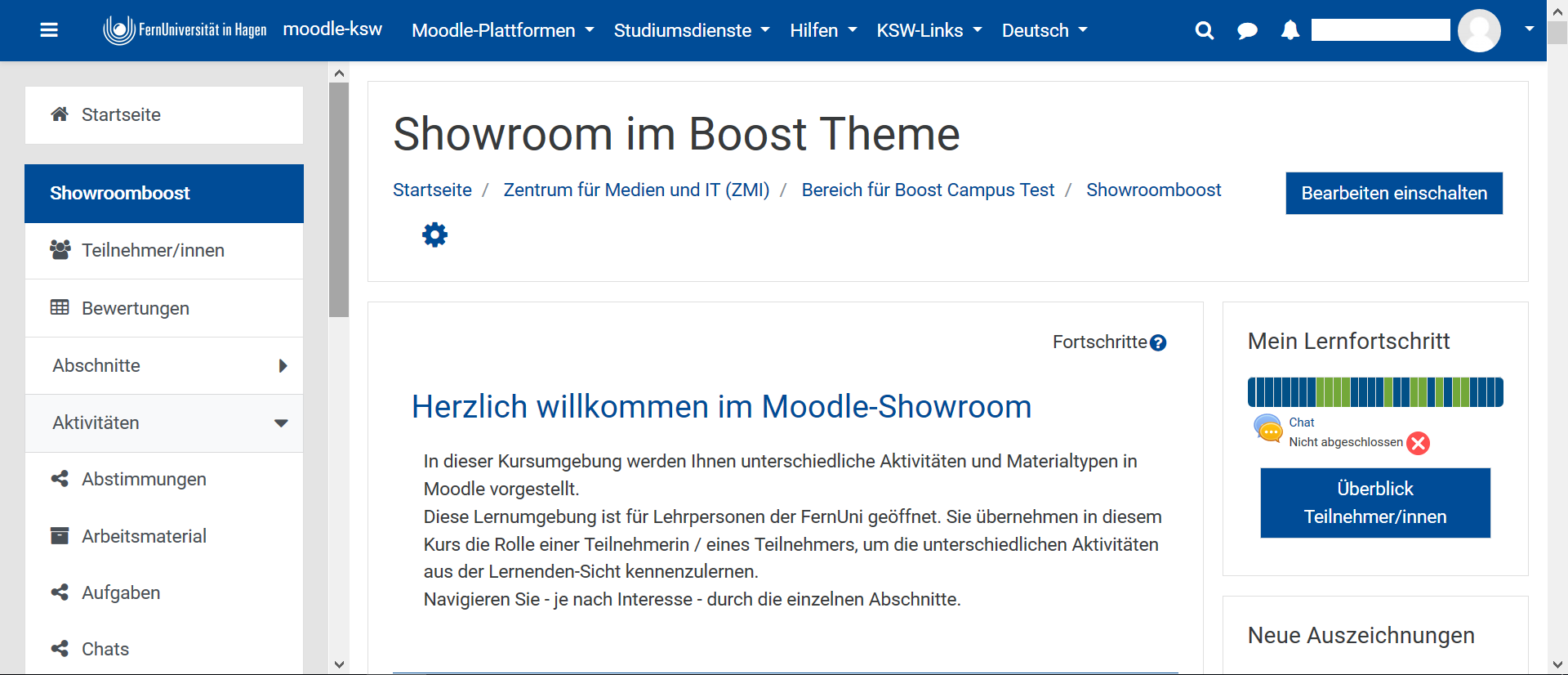Open Abstimmungen activity list
The width and height of the screenshot is (1568, 675).
pos(164,479)
